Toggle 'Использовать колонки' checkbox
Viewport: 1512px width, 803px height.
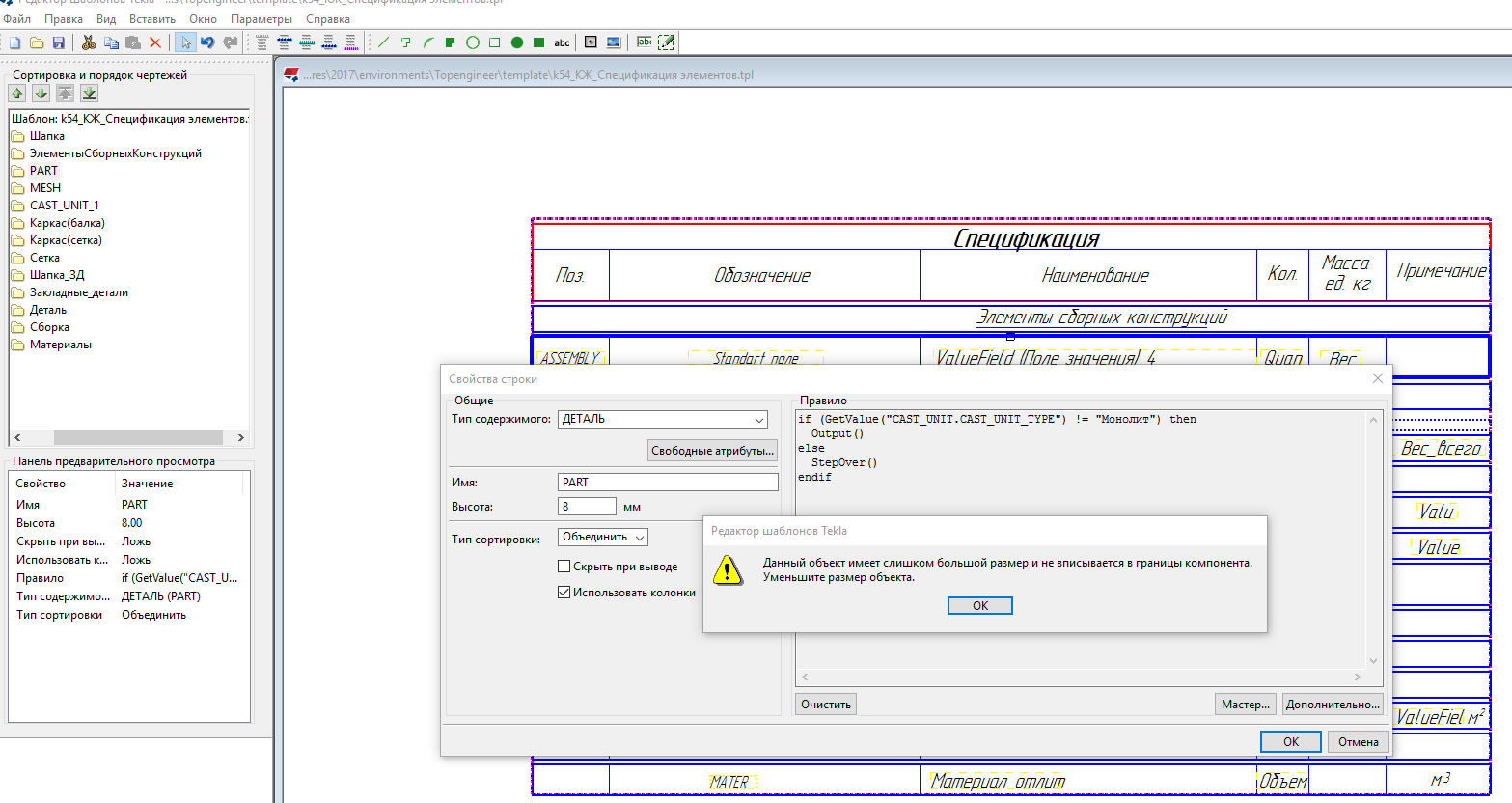(564, 593)
